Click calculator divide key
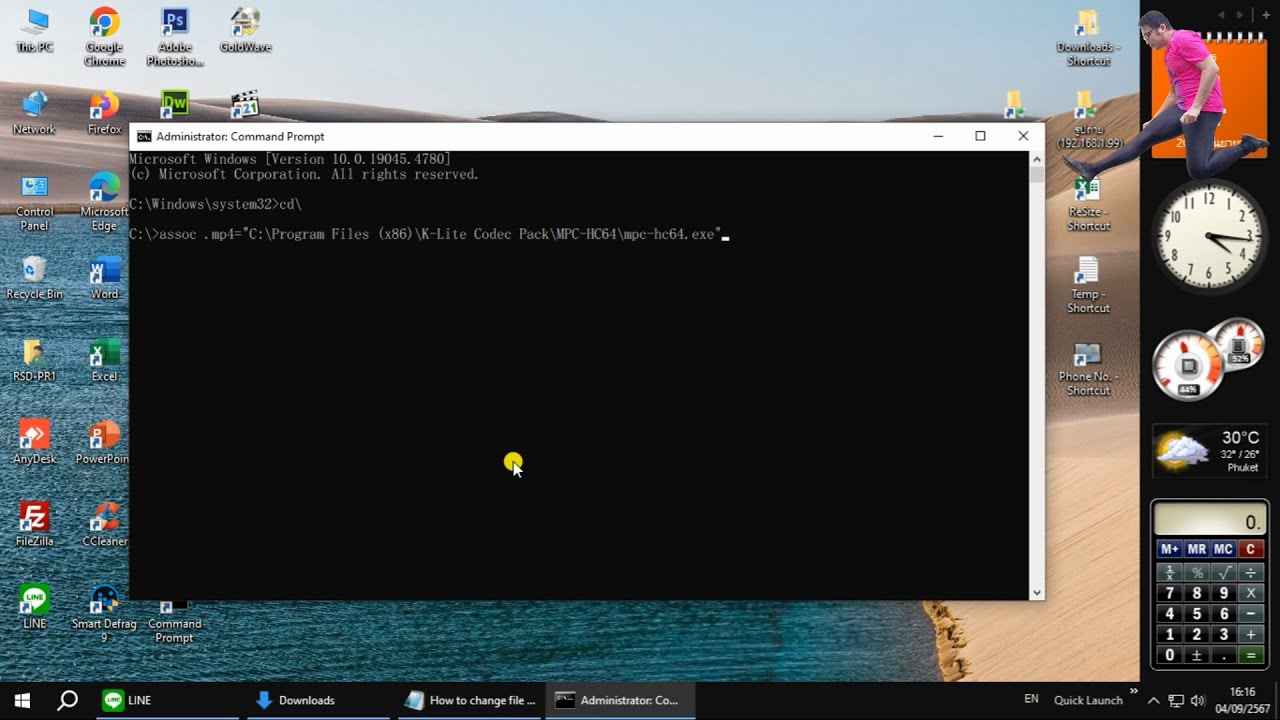This screenshot has height=720, width=1280. point(1250,573)
